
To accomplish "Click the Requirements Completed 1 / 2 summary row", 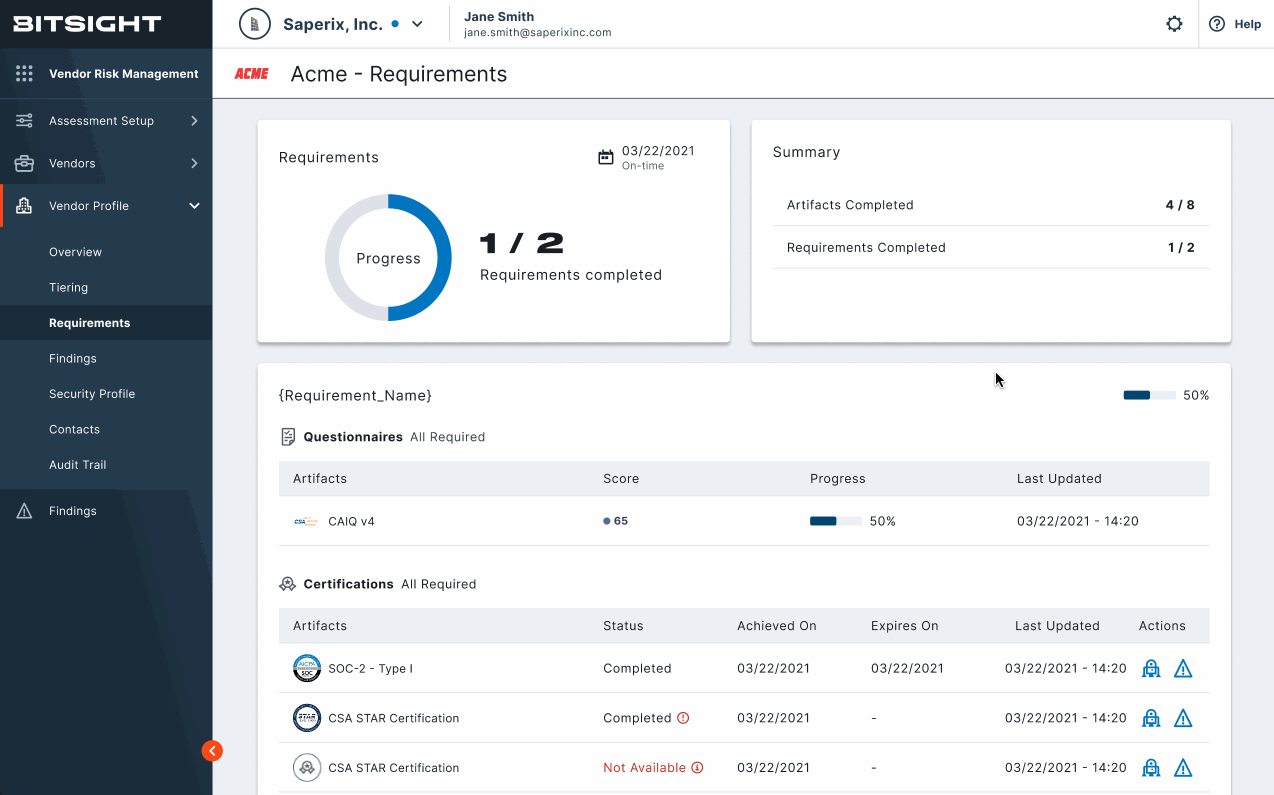I will click(x=991, y=247).
